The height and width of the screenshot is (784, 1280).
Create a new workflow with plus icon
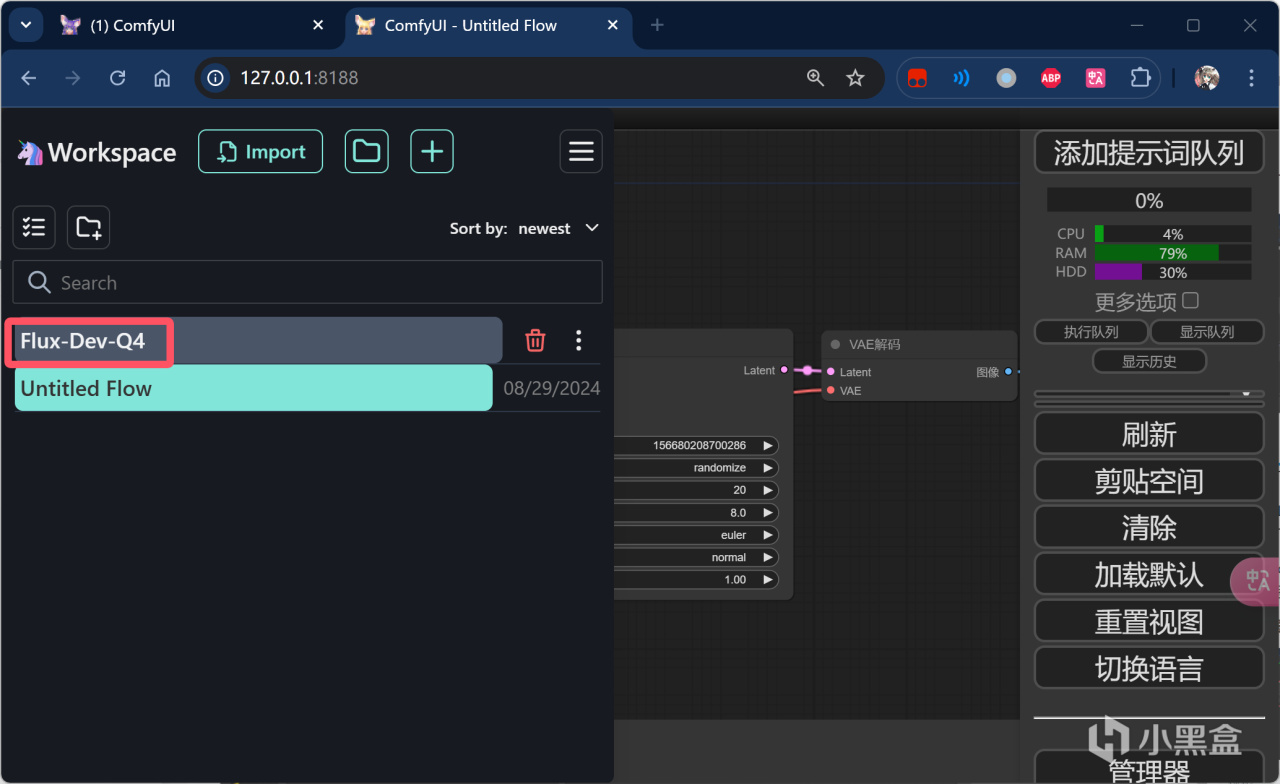coord(432,152)
